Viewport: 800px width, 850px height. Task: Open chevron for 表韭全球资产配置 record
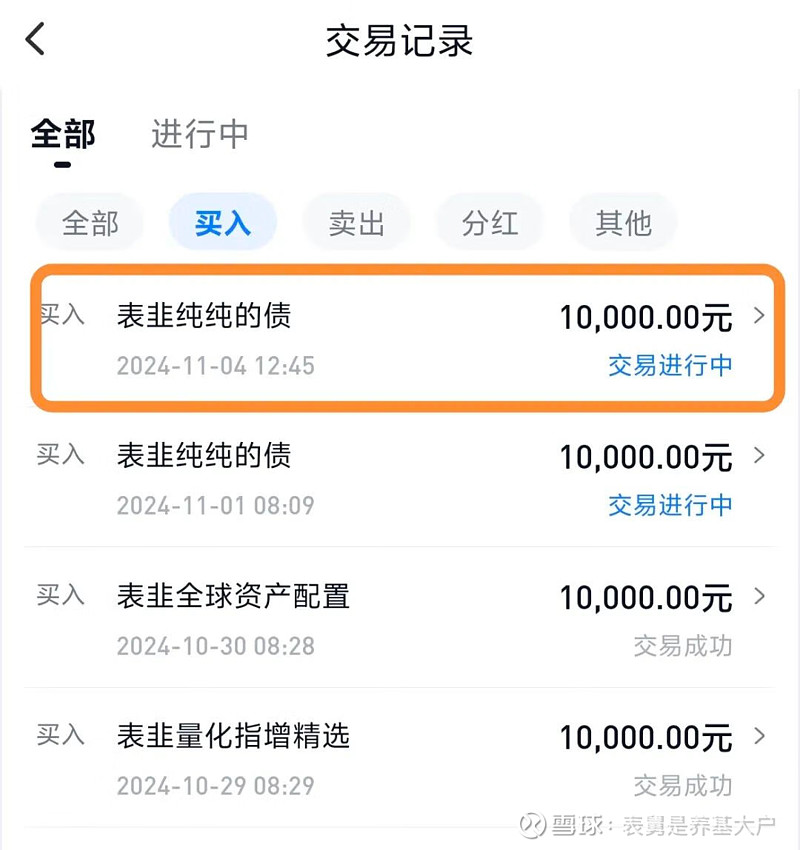pyautogui.click(x=759, y=596)
